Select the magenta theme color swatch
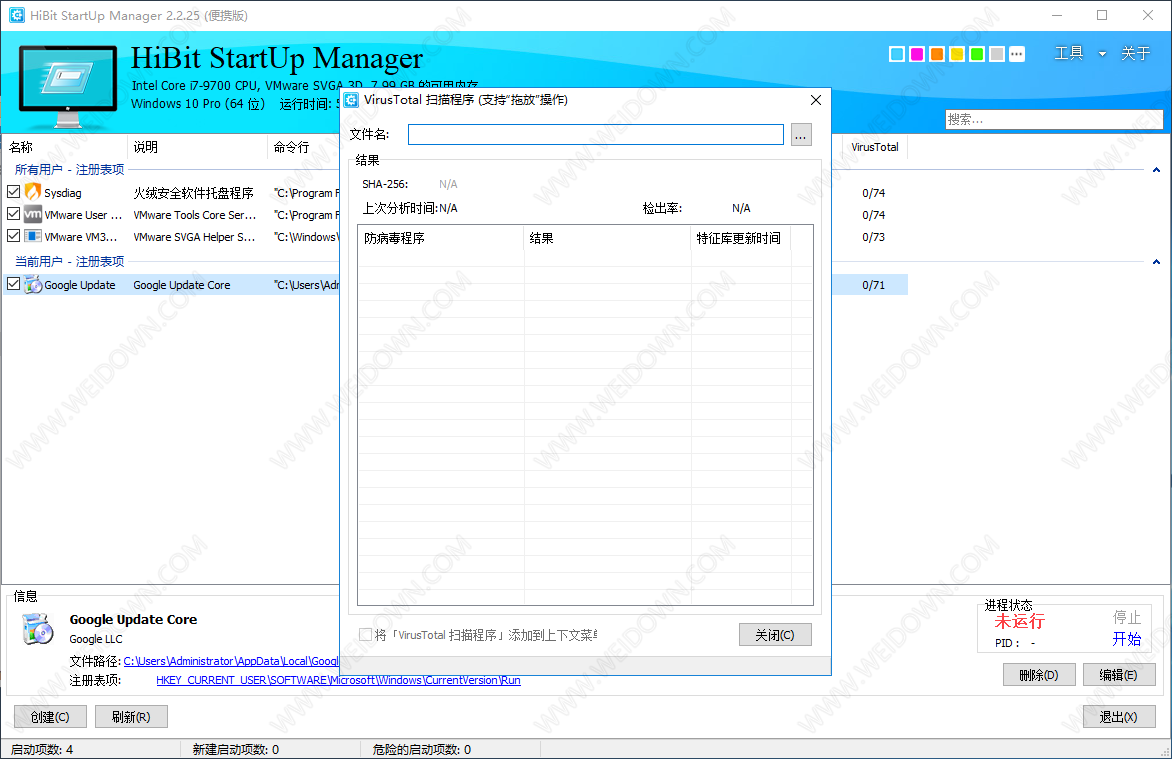The image size is (1172, 759). [x=917, y=54]
